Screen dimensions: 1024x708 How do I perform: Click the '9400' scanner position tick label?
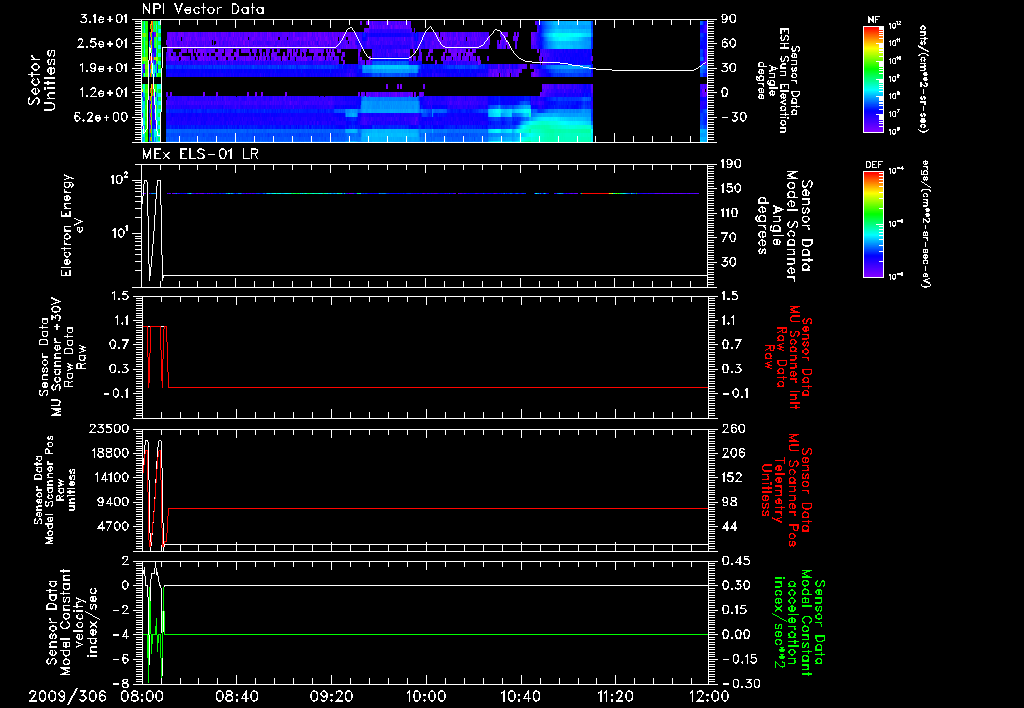click(x=113, y=502)
